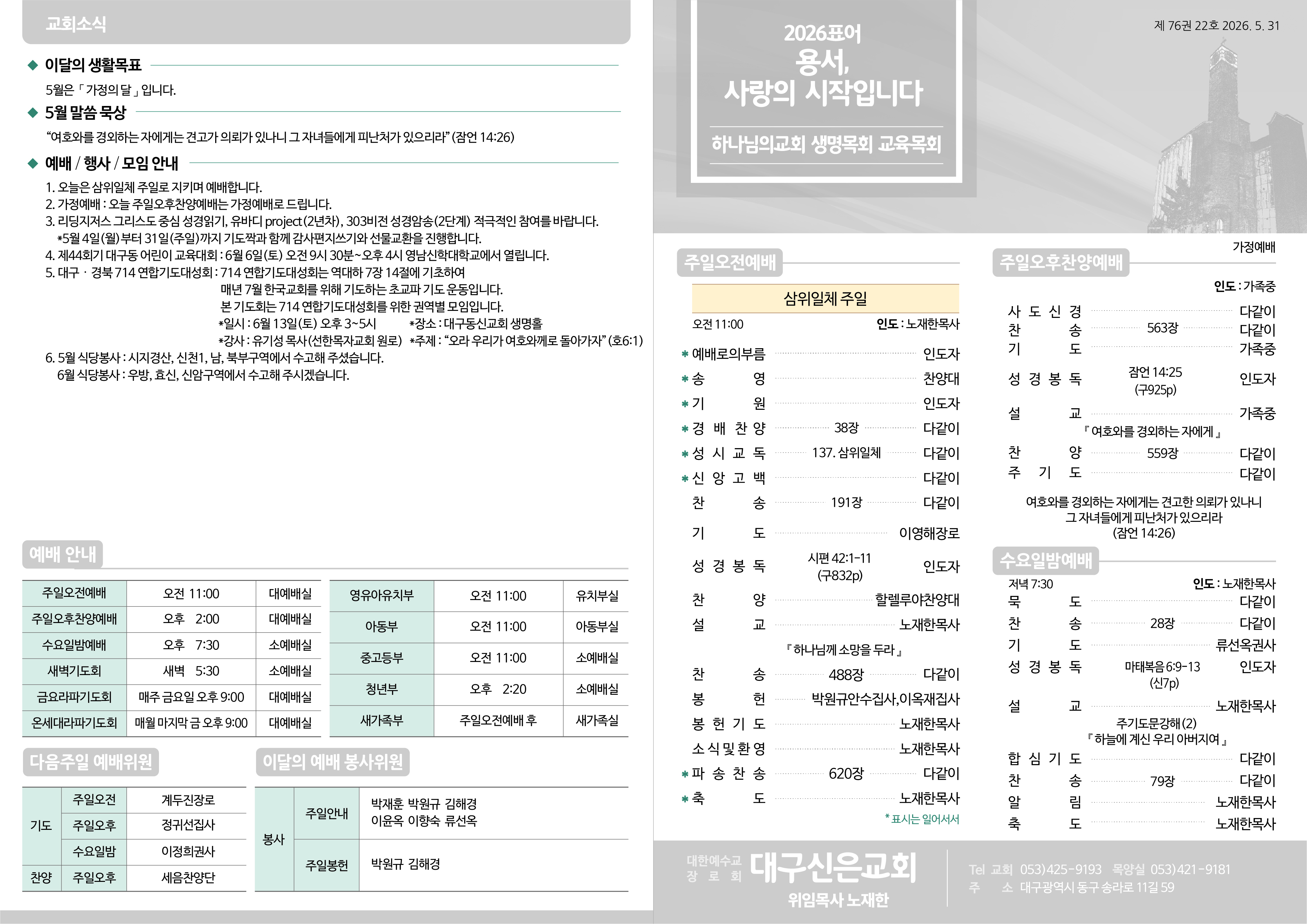The image size is (1307, 924).
Task: Select the reading '137. 삼위일체'
Action: 846,453
